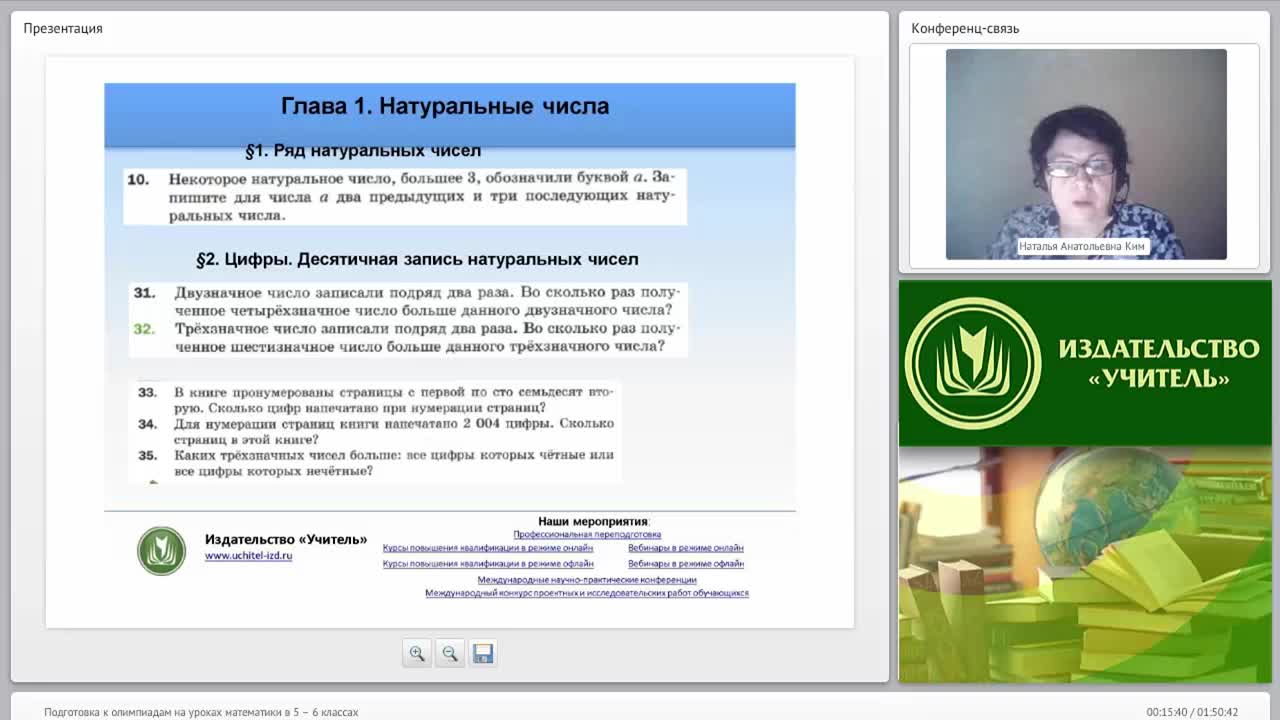Screen dimensions: 1280x720
Task: Click the Издательство Учитель logo in slide footer
Action: (x=161, y=550)
